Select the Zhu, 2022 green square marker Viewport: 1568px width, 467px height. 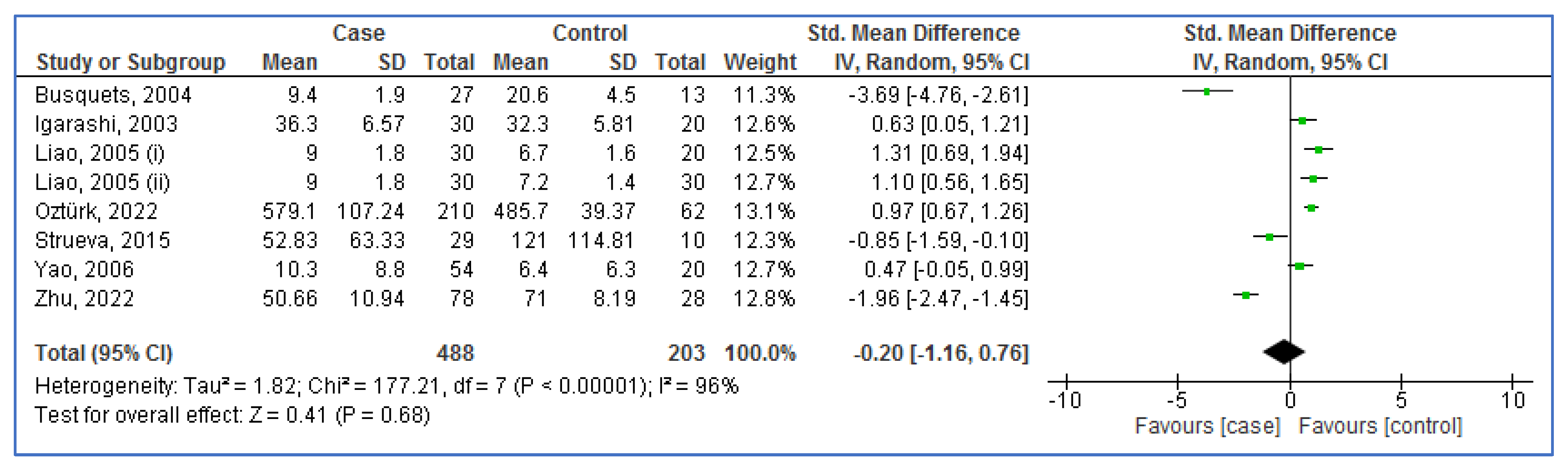1246,295
